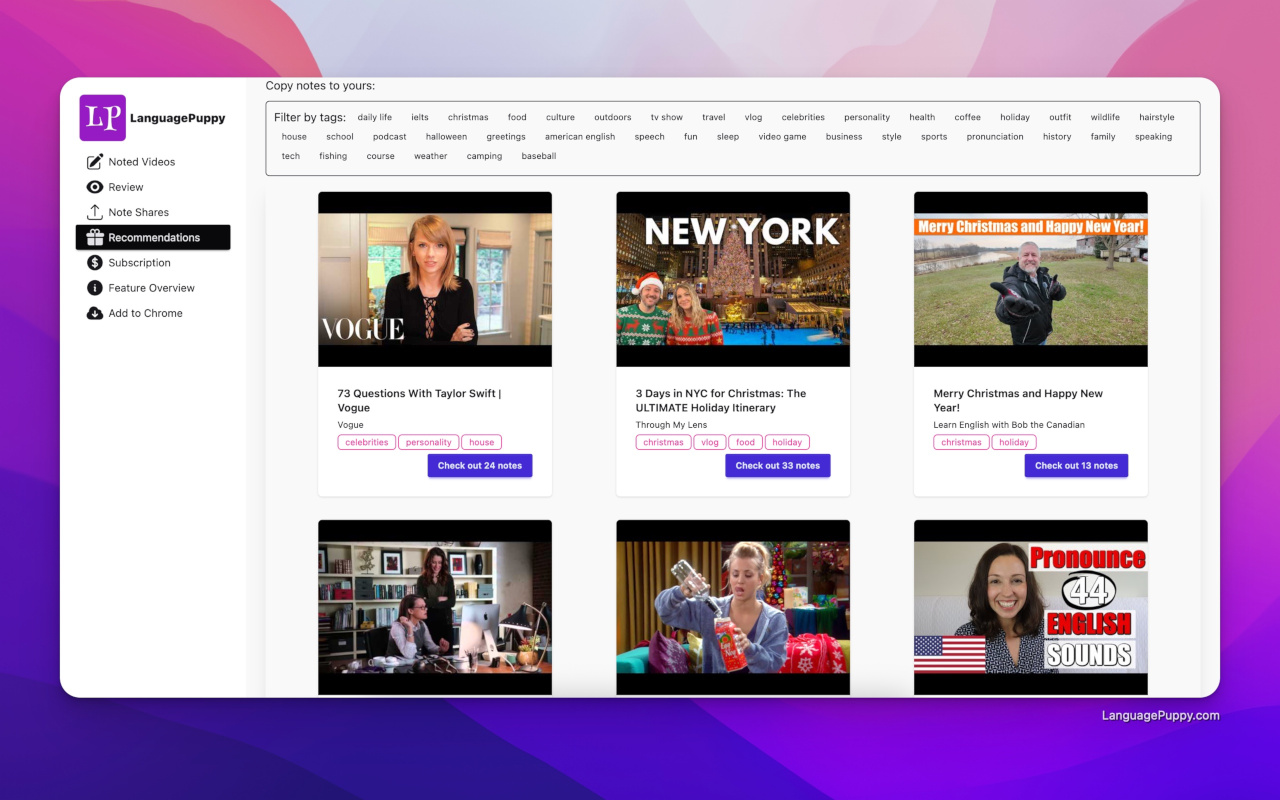Image resolution: width=1280 pixels, height=800 pixels.
Task: Click the LanguagePuppy brand name in sidebar
Action: pyautogui.click(x=178, y=118)
